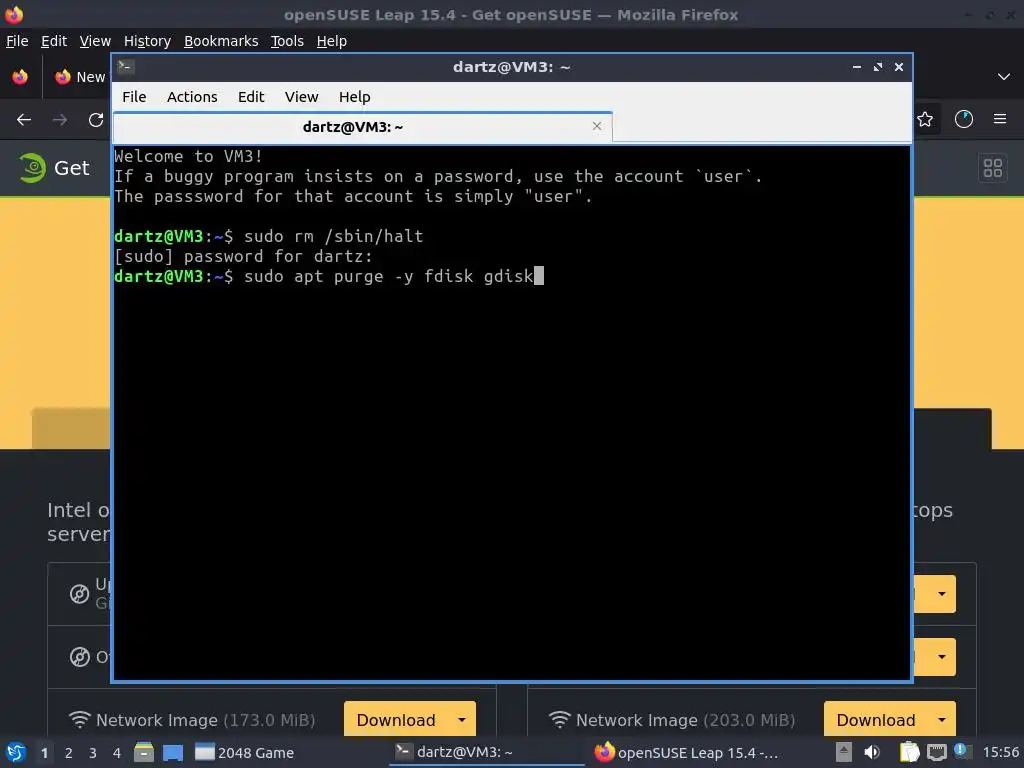The height and width of the screenshot is (768, 1024).
Task: Expand options for the 203.0 MiB Download
Action: coord(942,720)
